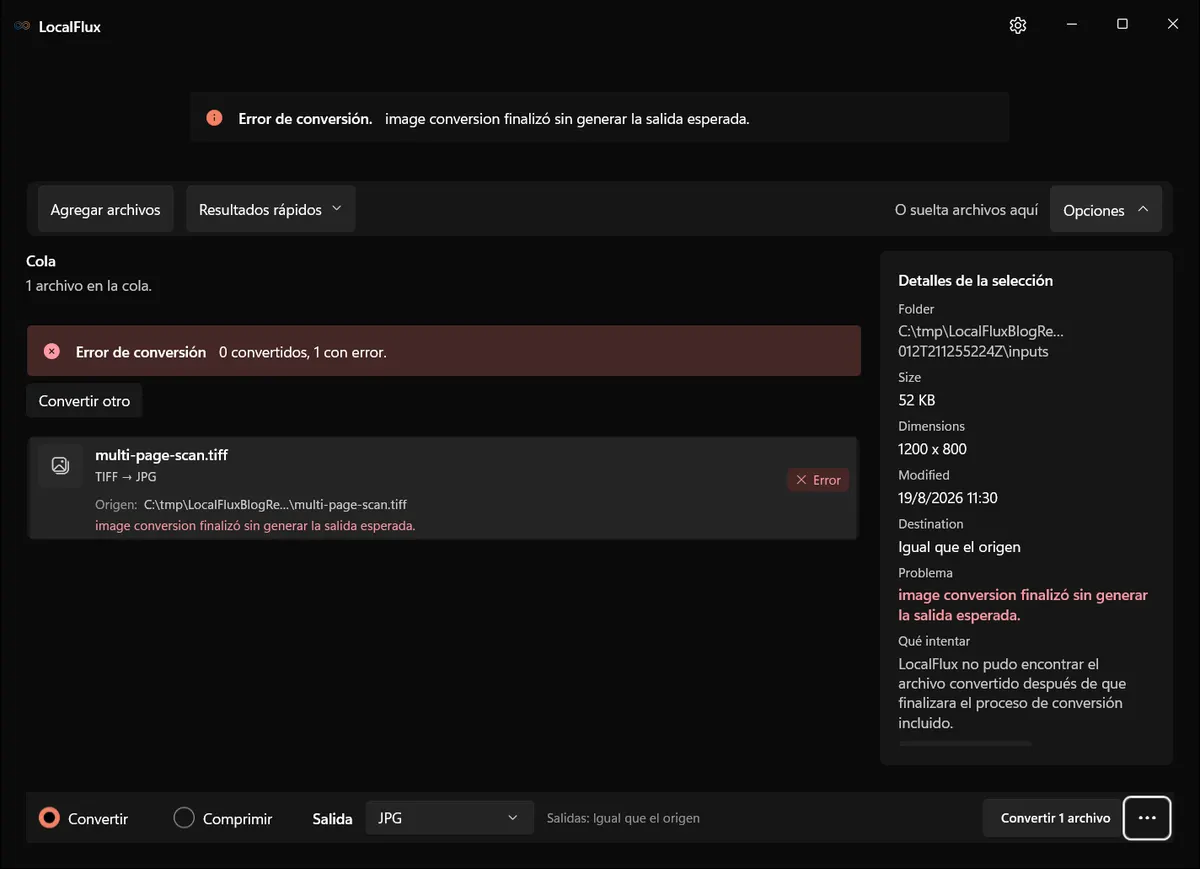Close the LocalFlux window
The width and height of the screenshot is (1200, 869).
1173,25
